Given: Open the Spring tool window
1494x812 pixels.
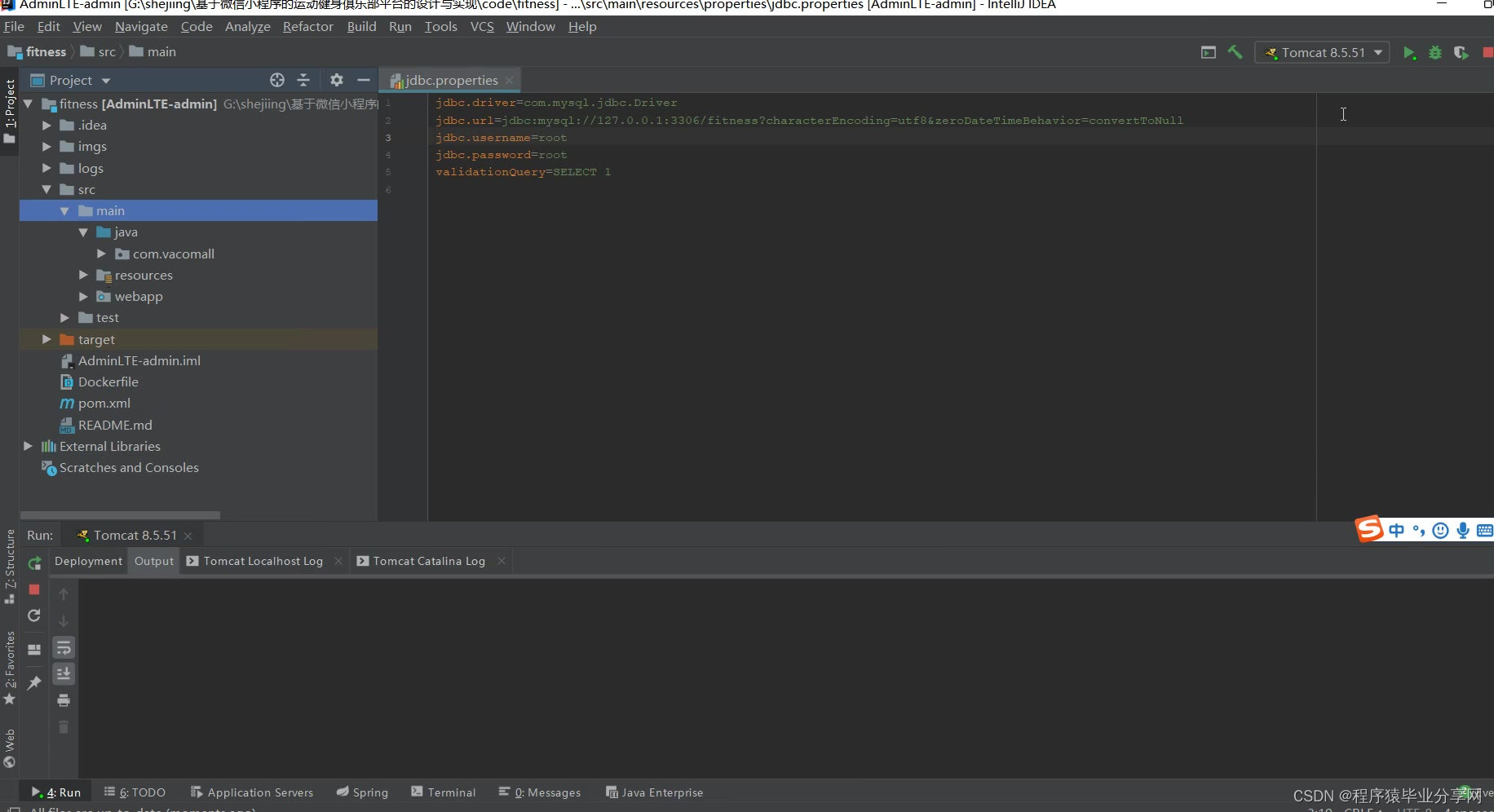Looking at the screenshot, I should [x=362, y=792].
